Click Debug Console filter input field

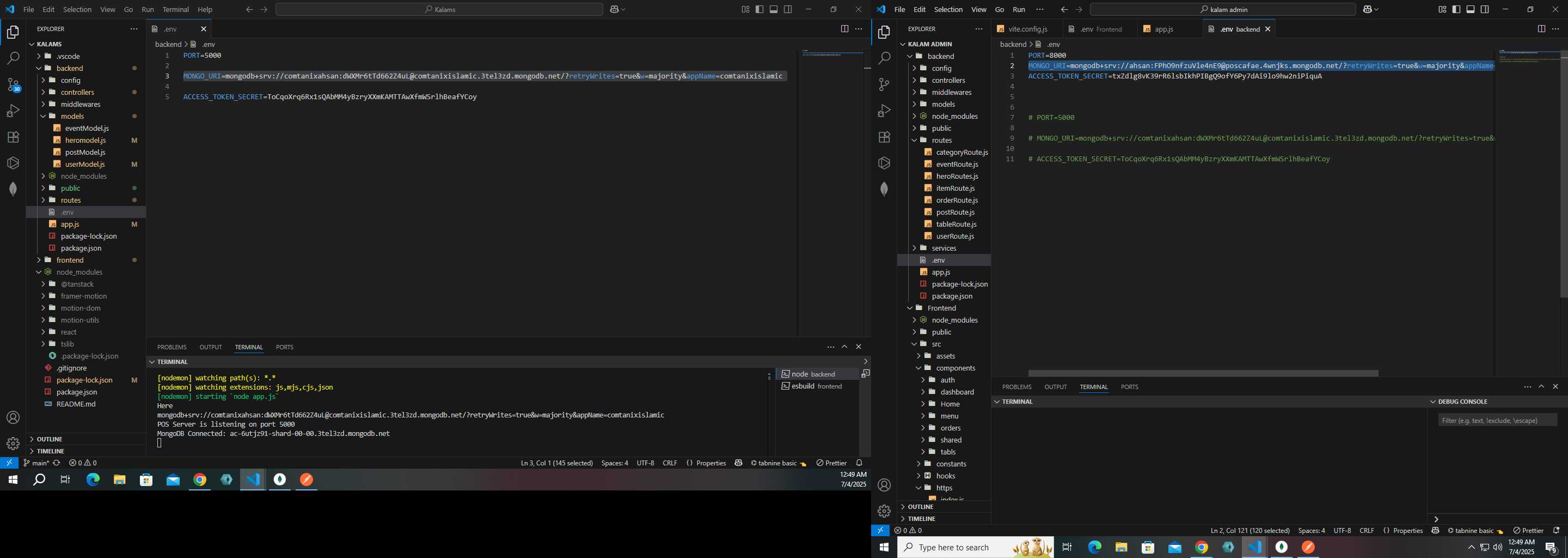tap(1497, 420)
